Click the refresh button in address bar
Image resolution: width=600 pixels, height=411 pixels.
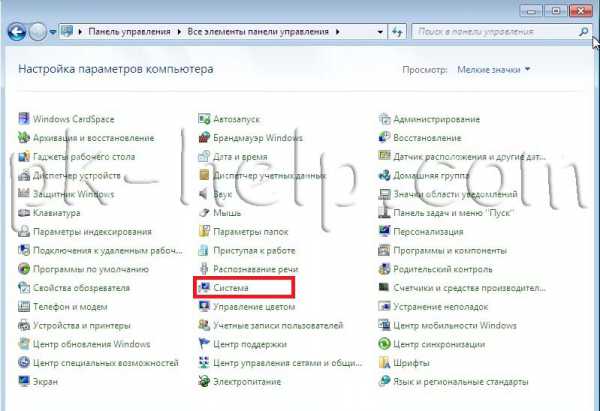coord(397,32)
